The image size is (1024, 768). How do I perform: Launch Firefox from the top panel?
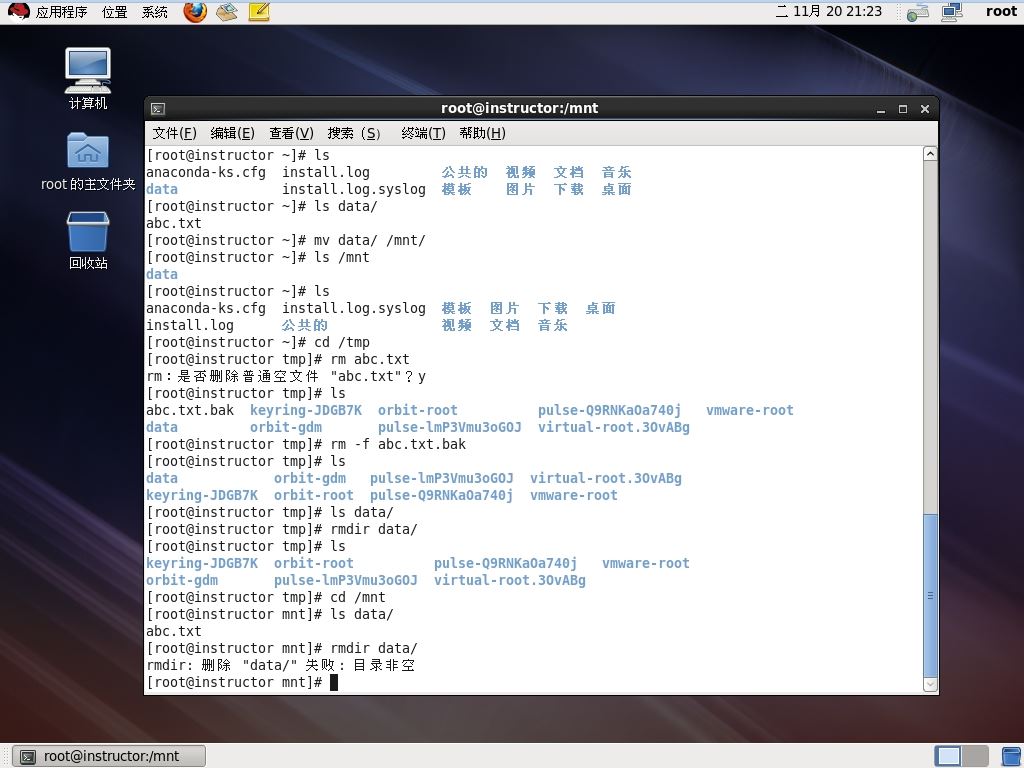click(x=195, y=12)
